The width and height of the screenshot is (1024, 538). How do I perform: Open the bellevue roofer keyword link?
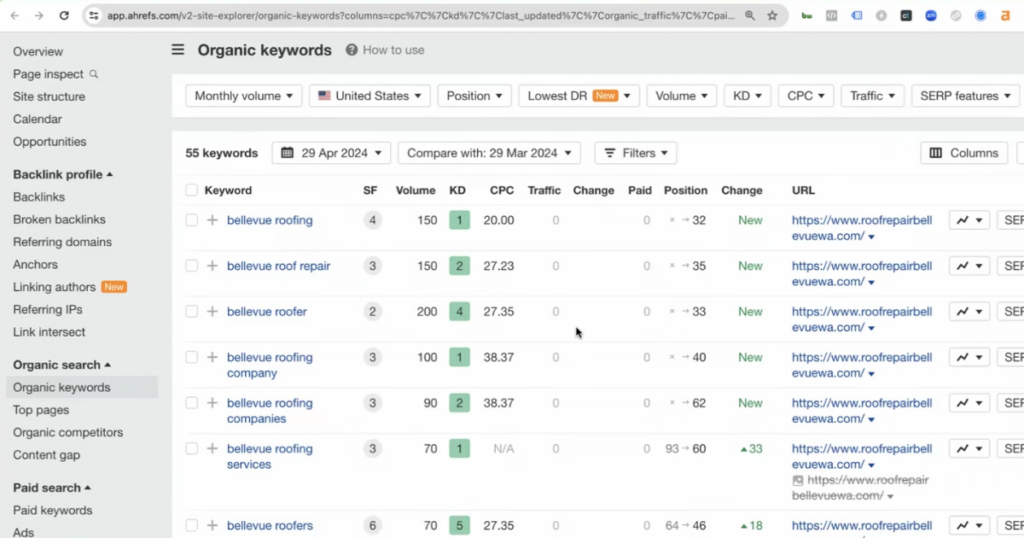266,311
